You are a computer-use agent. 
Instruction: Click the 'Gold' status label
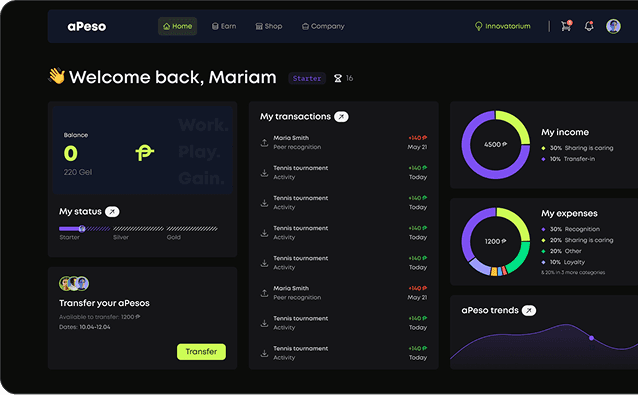(x=174, y=237)
